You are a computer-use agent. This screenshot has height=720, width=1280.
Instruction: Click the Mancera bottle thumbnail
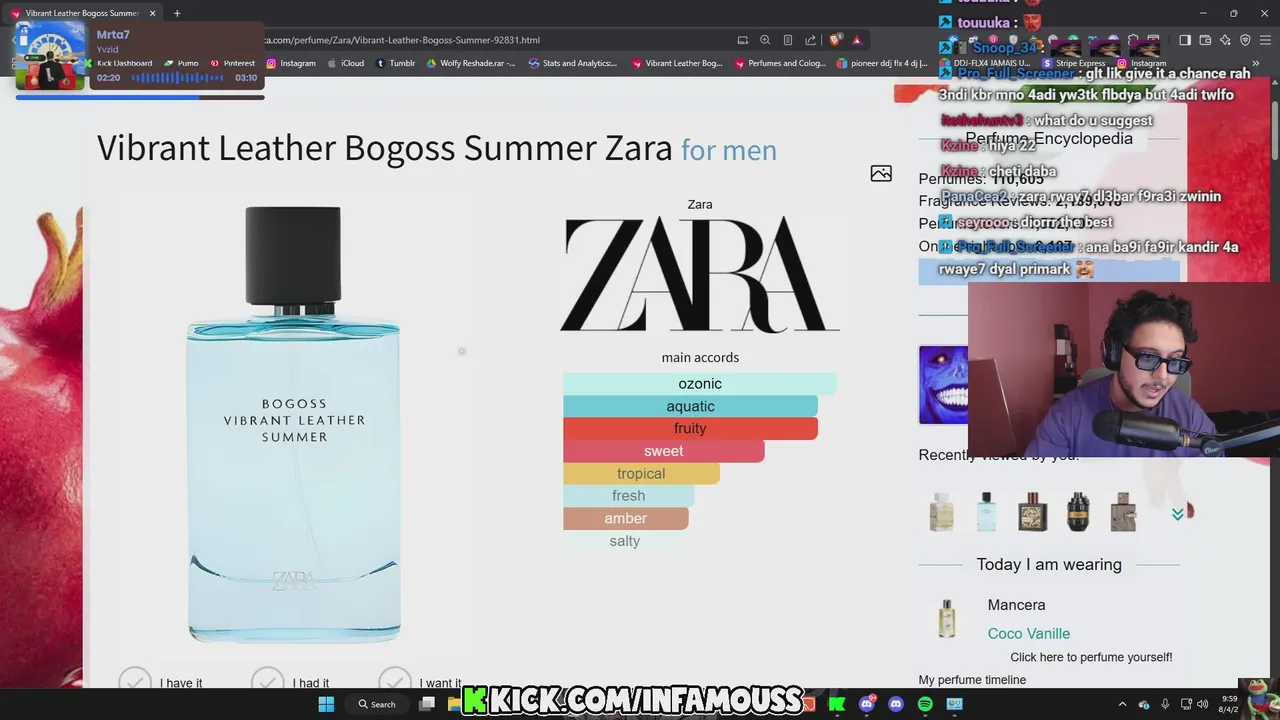pos(946,619)
